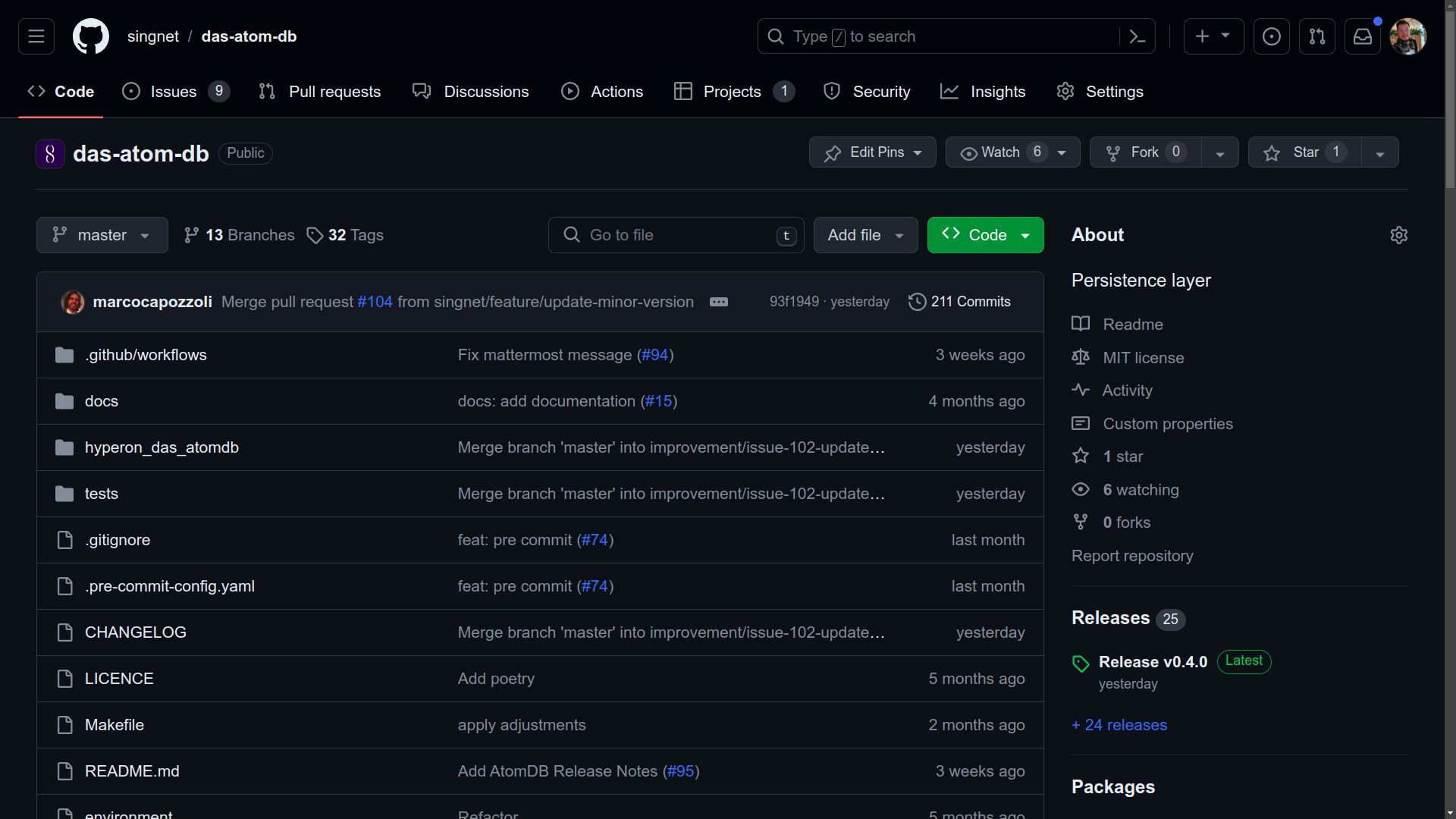Screen dimensions: 1456x819
Task: Focus the Type to search field
Action: coord(955,36)
